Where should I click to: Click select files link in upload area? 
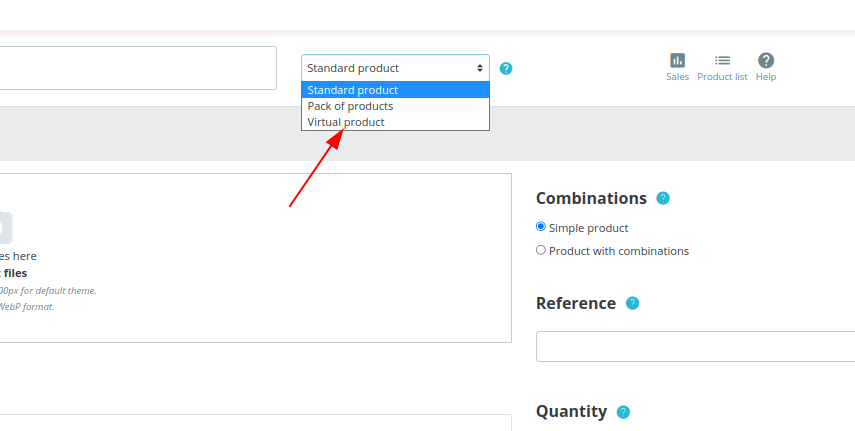pos(14,273)
